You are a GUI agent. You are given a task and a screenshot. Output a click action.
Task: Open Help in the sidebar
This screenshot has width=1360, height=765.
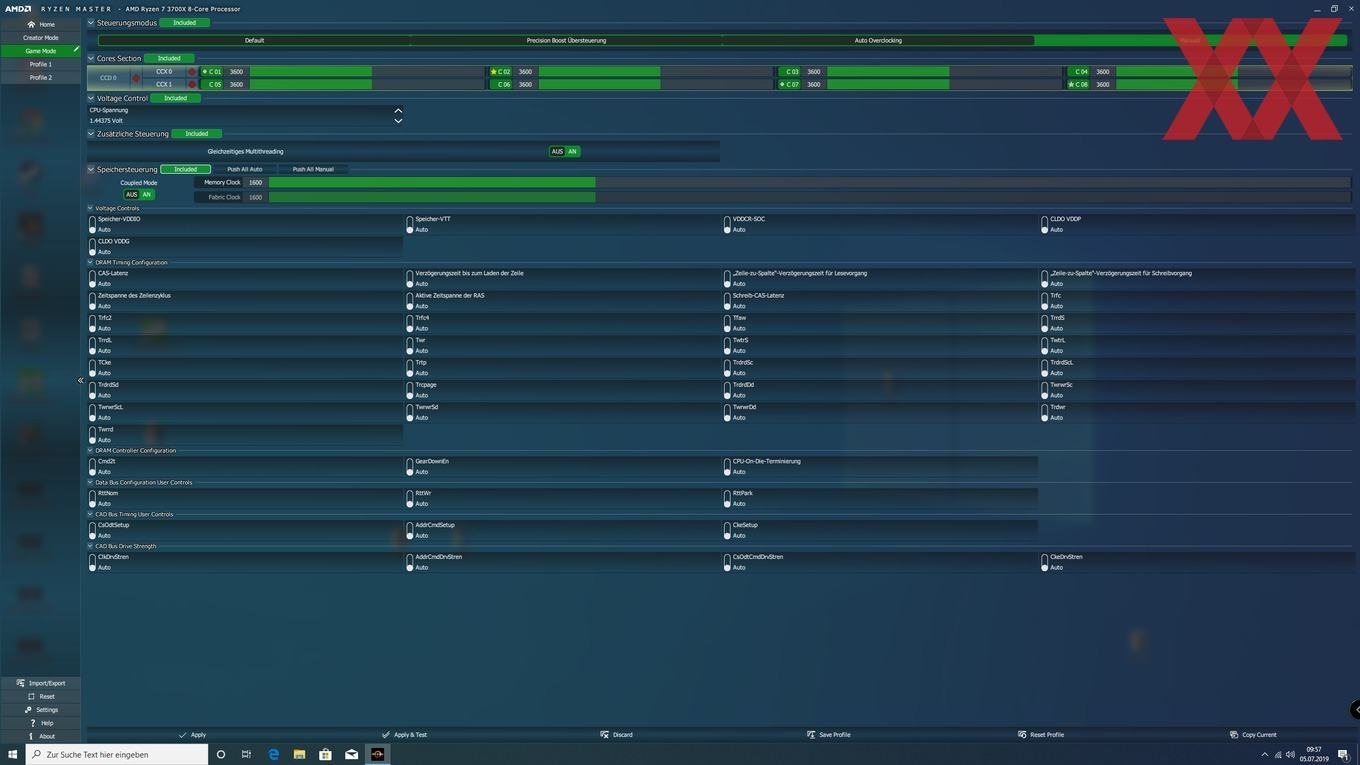tap(40, 723)
